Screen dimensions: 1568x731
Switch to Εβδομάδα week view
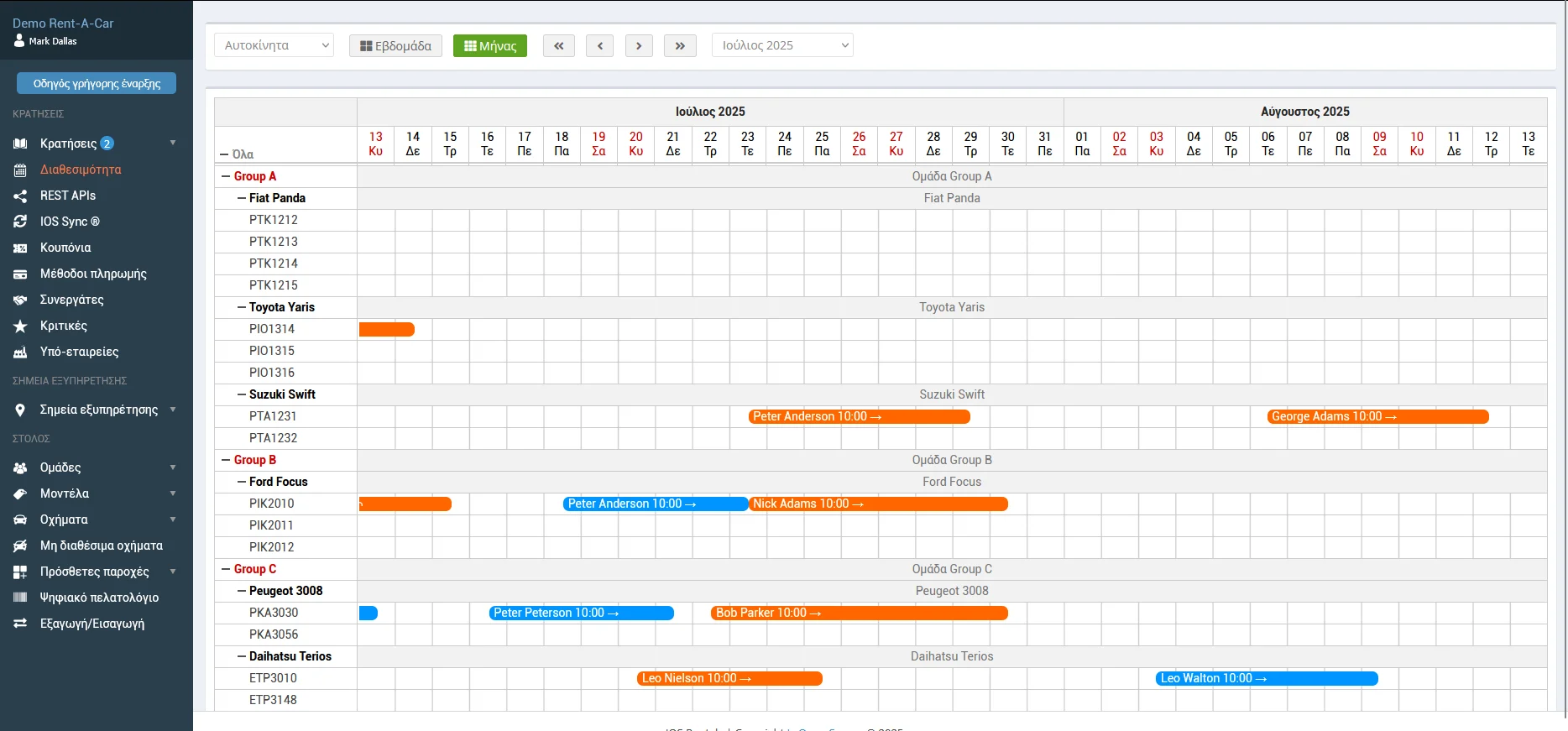(x=395, y=45)
